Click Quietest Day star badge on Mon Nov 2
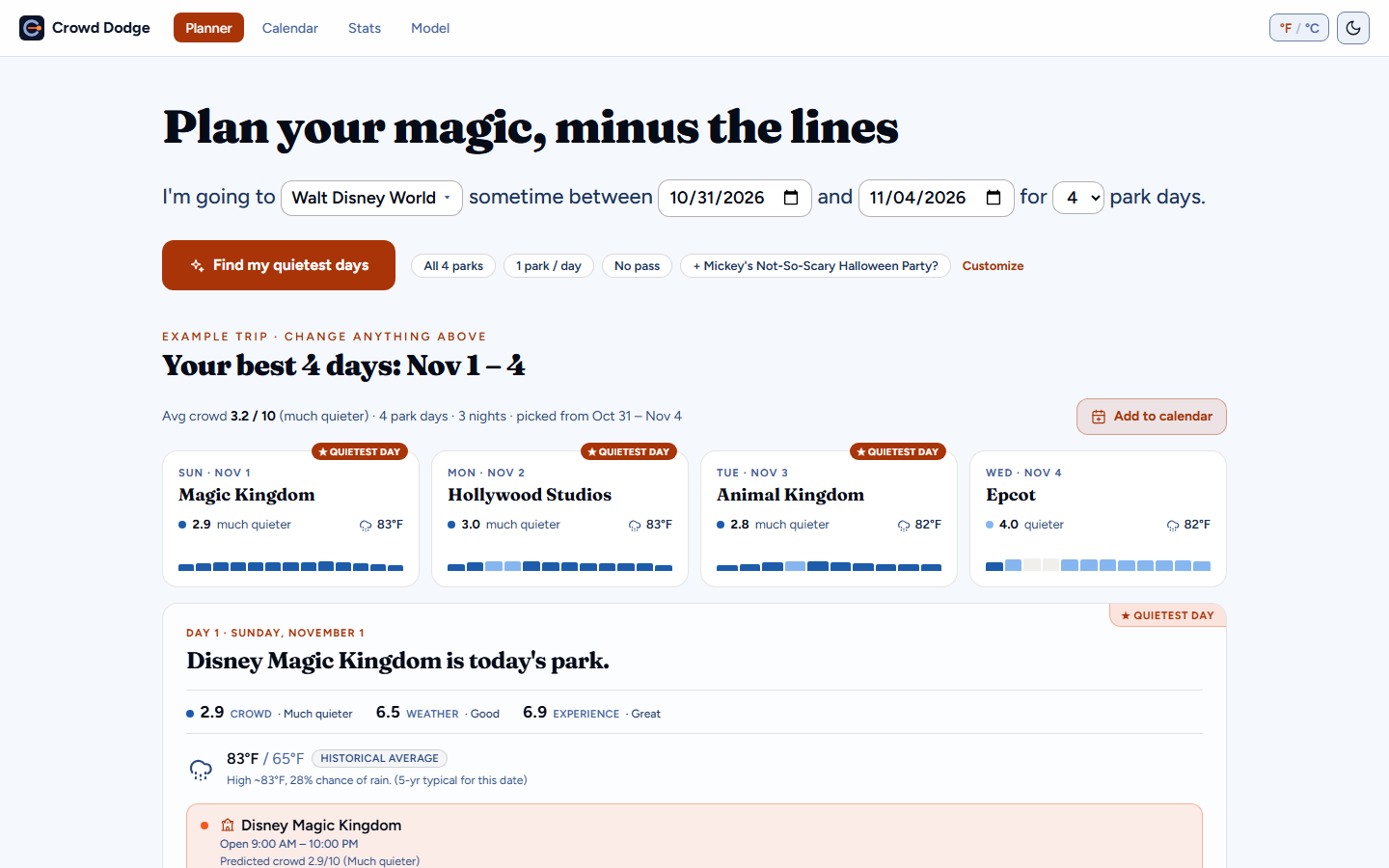Screen dimensions: 1389x868 click(629, 451)
